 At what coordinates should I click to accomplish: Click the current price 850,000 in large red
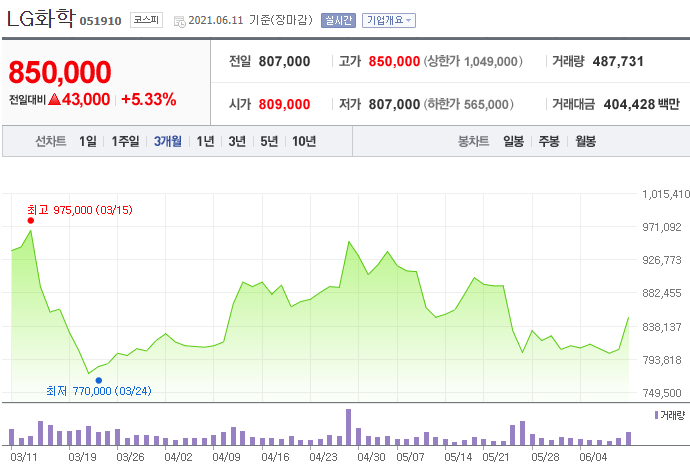click(x=60, y=72)
